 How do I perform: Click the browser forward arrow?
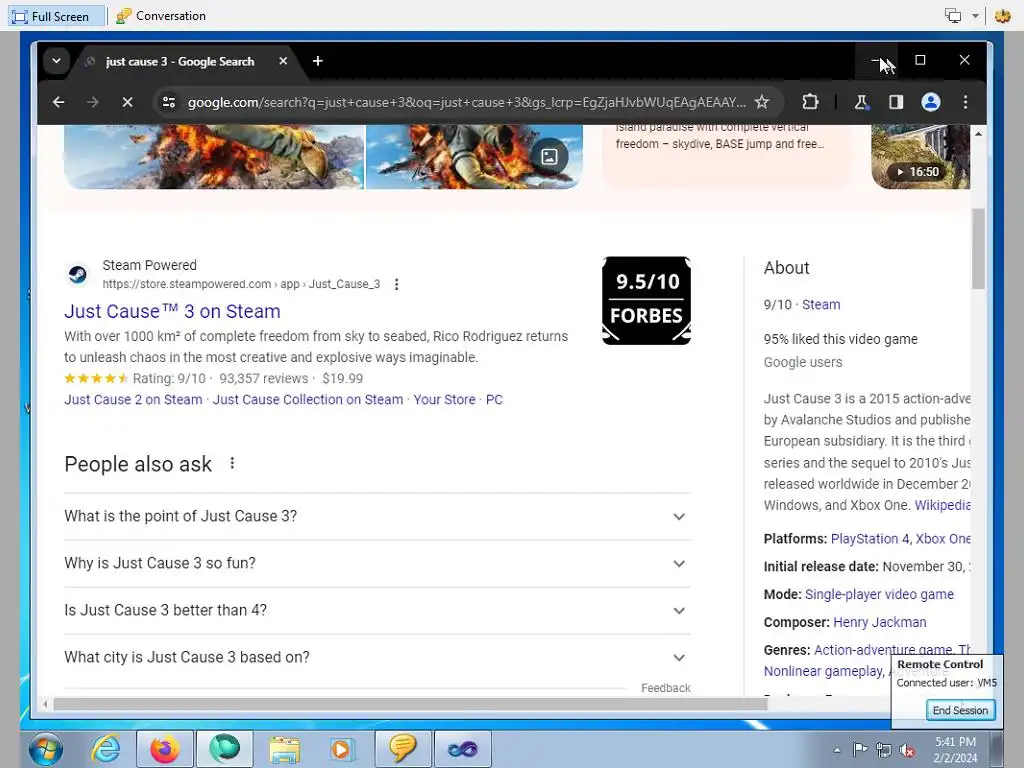tap(93, 102)
